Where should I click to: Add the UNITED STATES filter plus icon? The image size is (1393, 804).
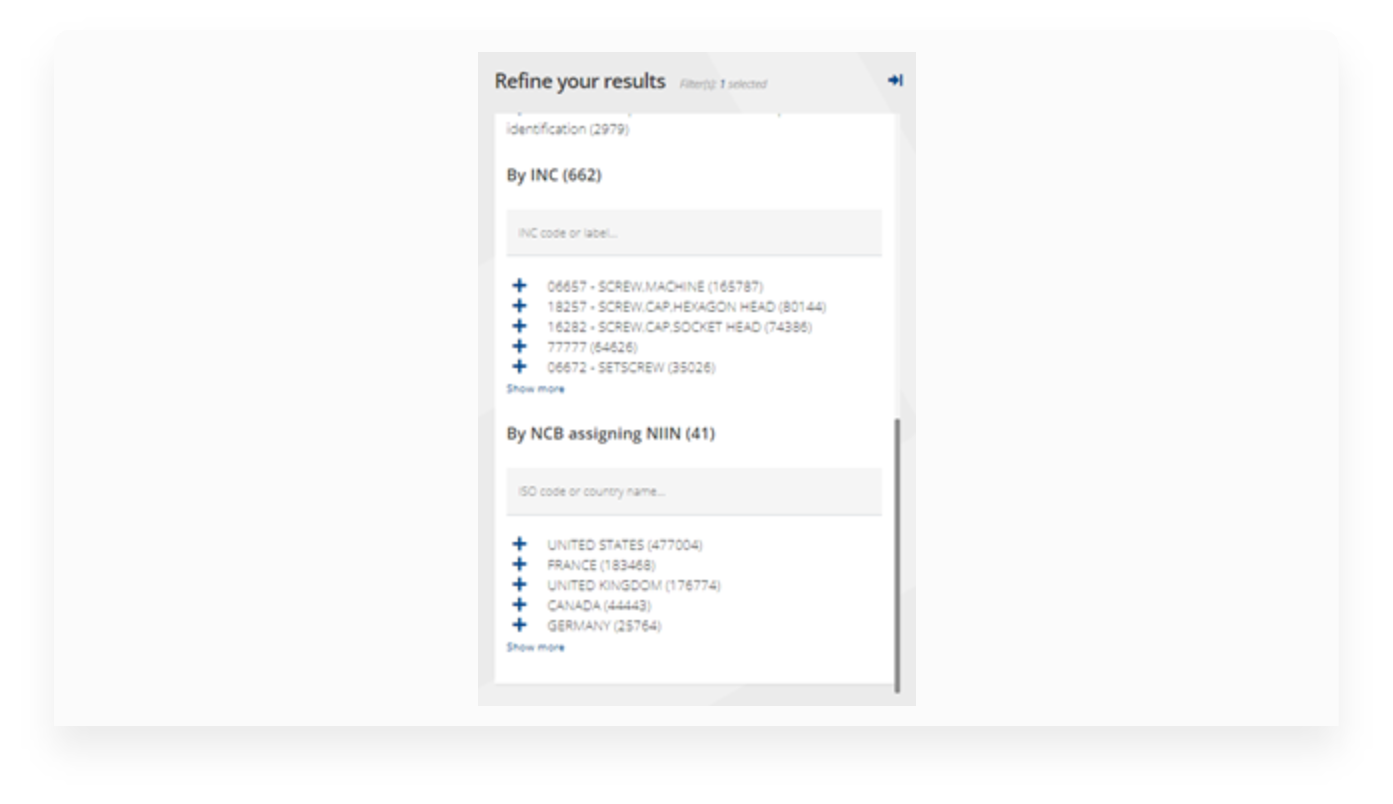[519, 545]
